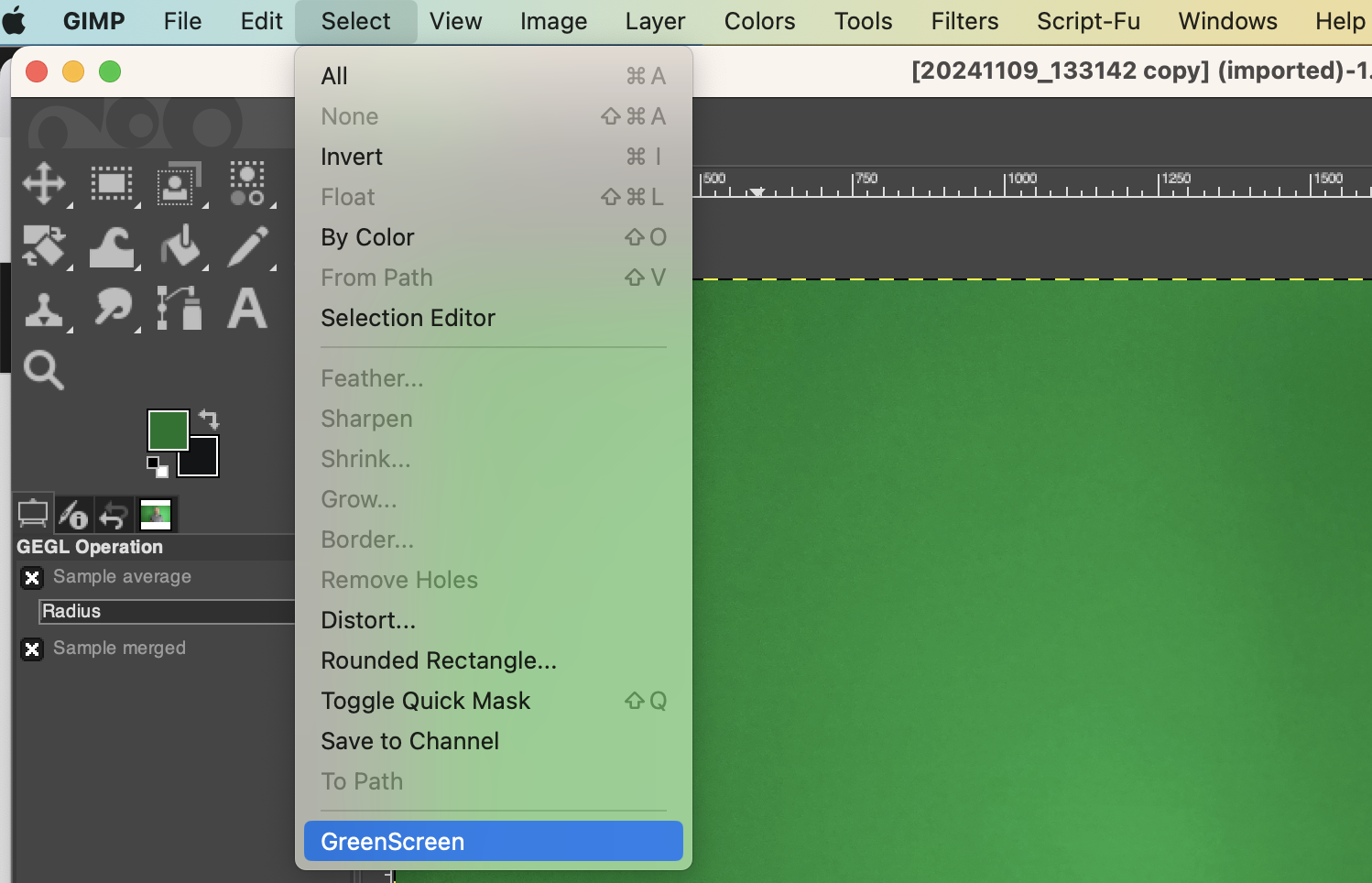Open the Filters menu
1372x883 pixels.
[x=964, y=21]
